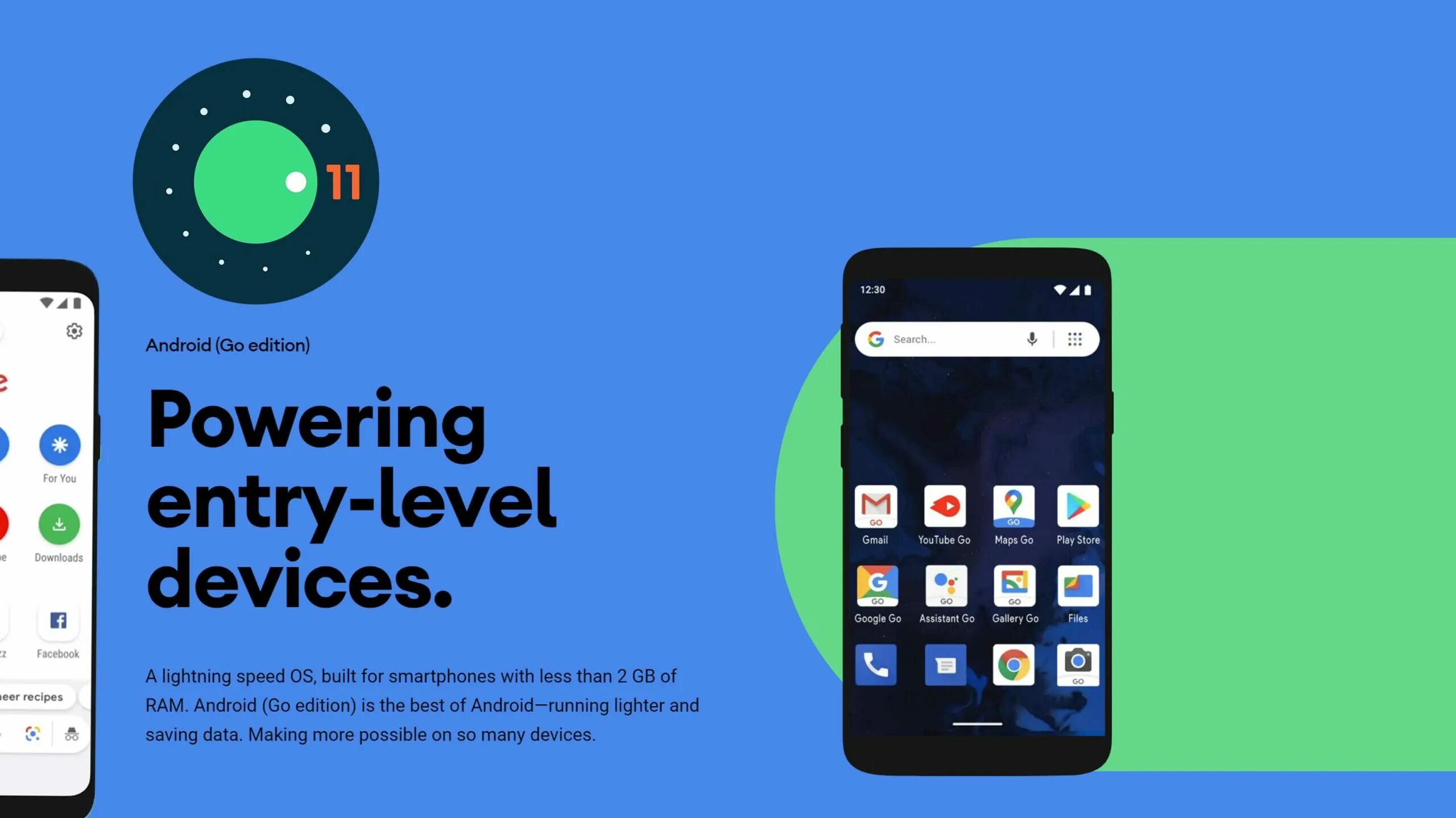
Task: Open the apps grid launcher
Action: pos(1075,339)
